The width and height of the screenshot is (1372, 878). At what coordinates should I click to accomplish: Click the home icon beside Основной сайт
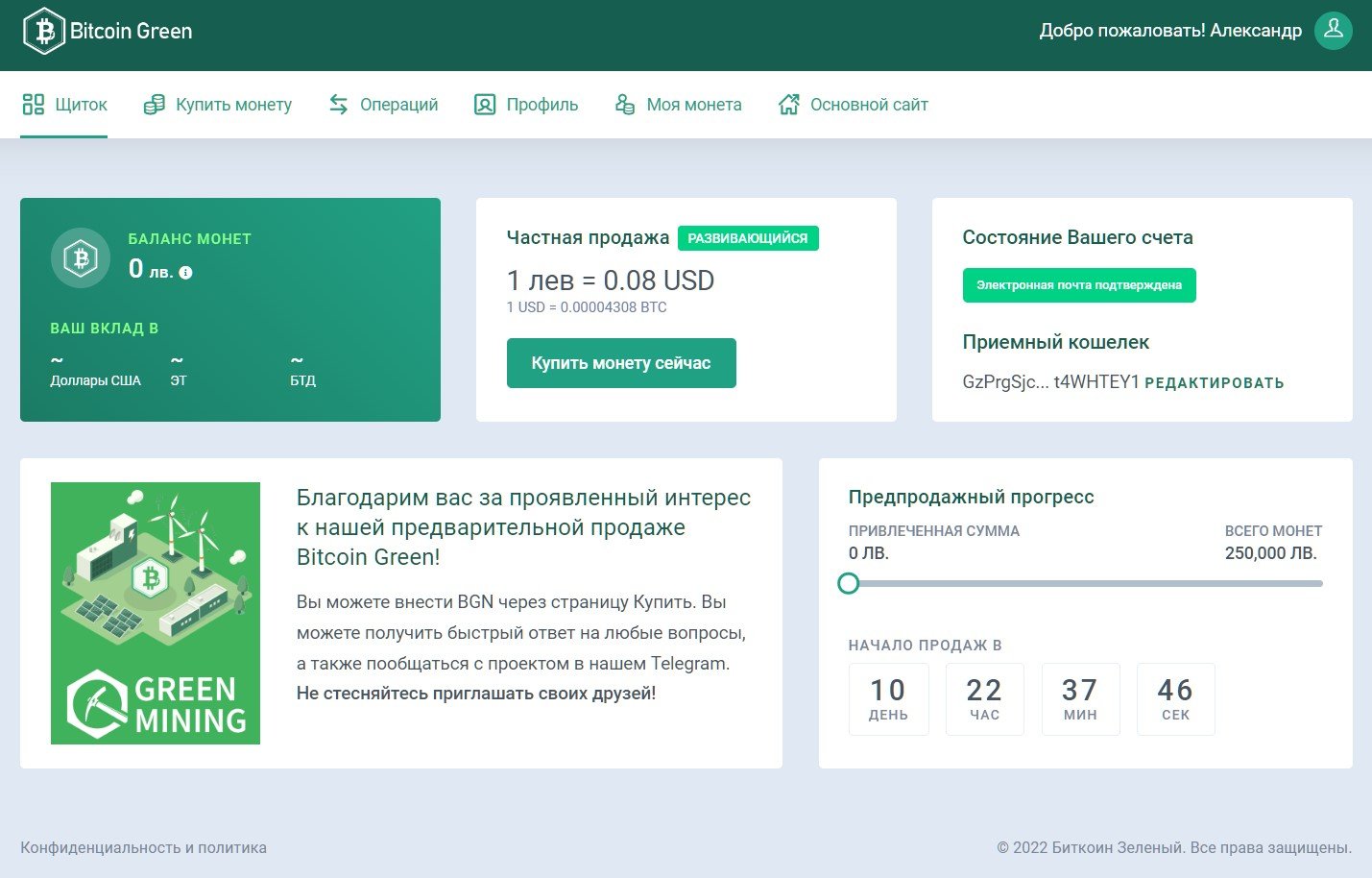point(789,105)
